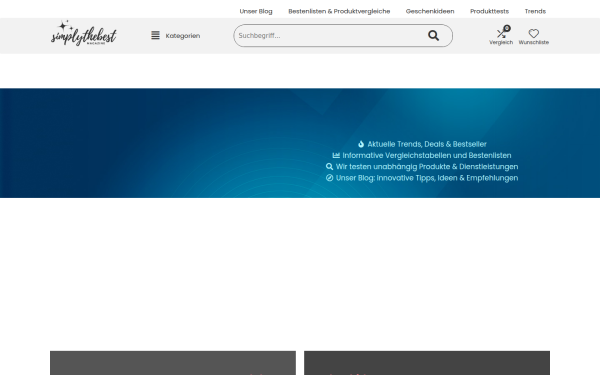This screenshot has height=375, width=600.
Task: Open Geschenkideen menu item
Action: click(x=430, y=11)
